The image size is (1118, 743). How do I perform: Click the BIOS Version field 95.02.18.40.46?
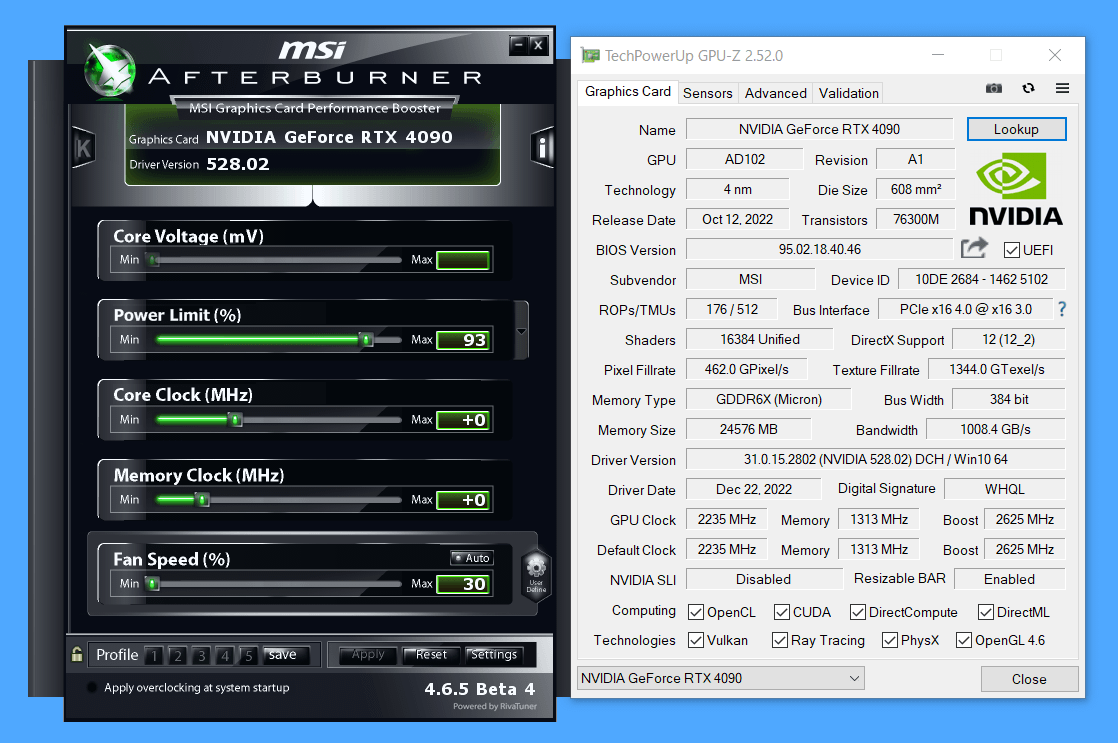coord(819,250)
